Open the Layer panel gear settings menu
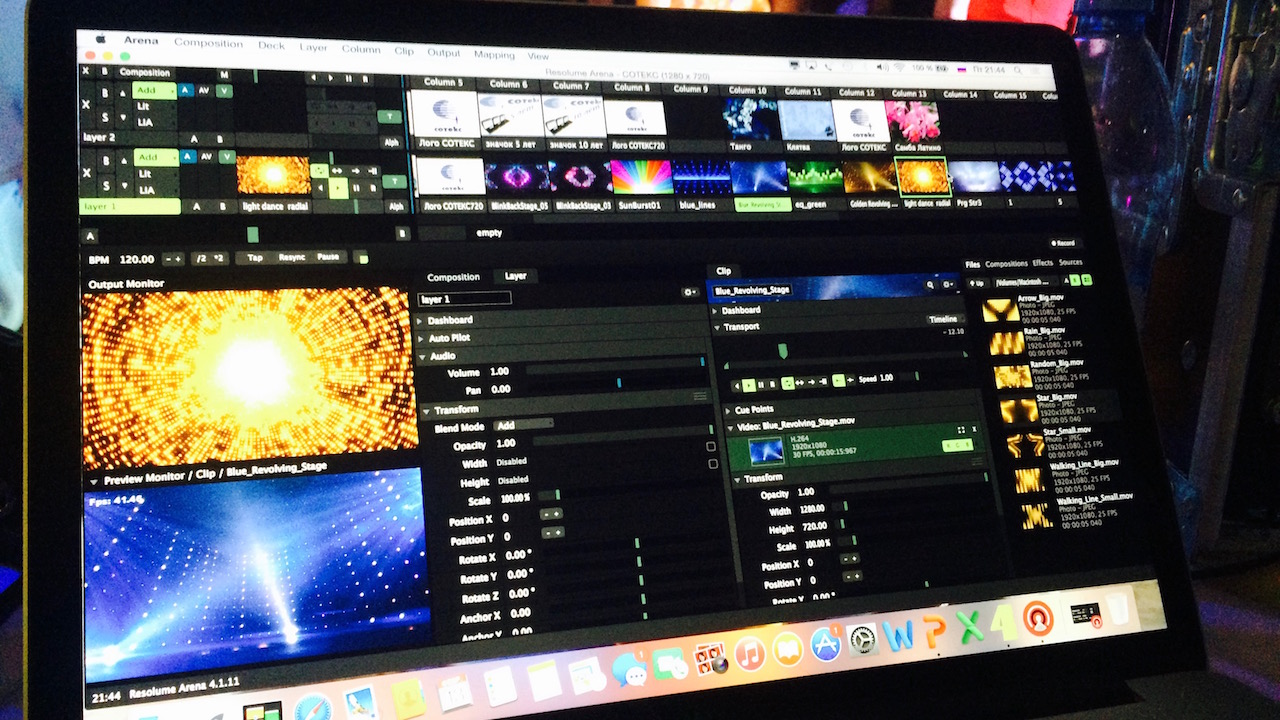1280x720 pixels. tap(689, 292)
